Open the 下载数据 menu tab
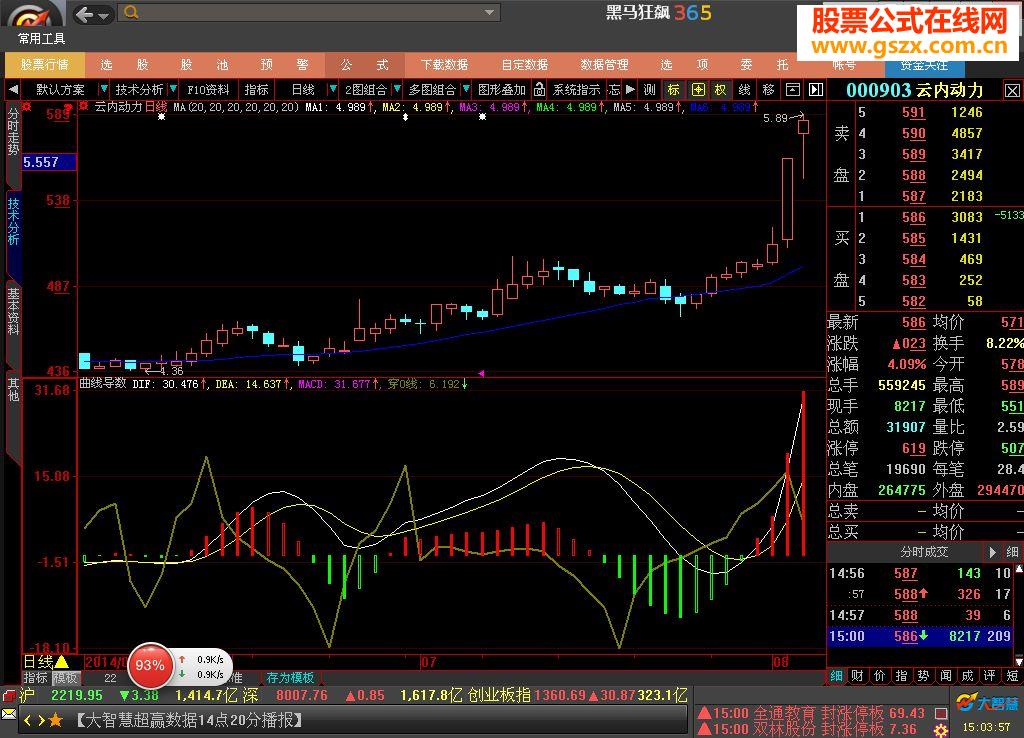Viewport: 1024px width, 738px height. [x=444, y=64]
